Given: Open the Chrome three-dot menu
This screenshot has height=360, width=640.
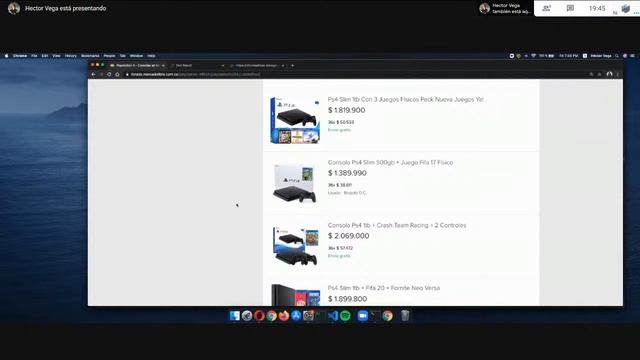Looking at the screenshot, I should click(x=618, y=74).
